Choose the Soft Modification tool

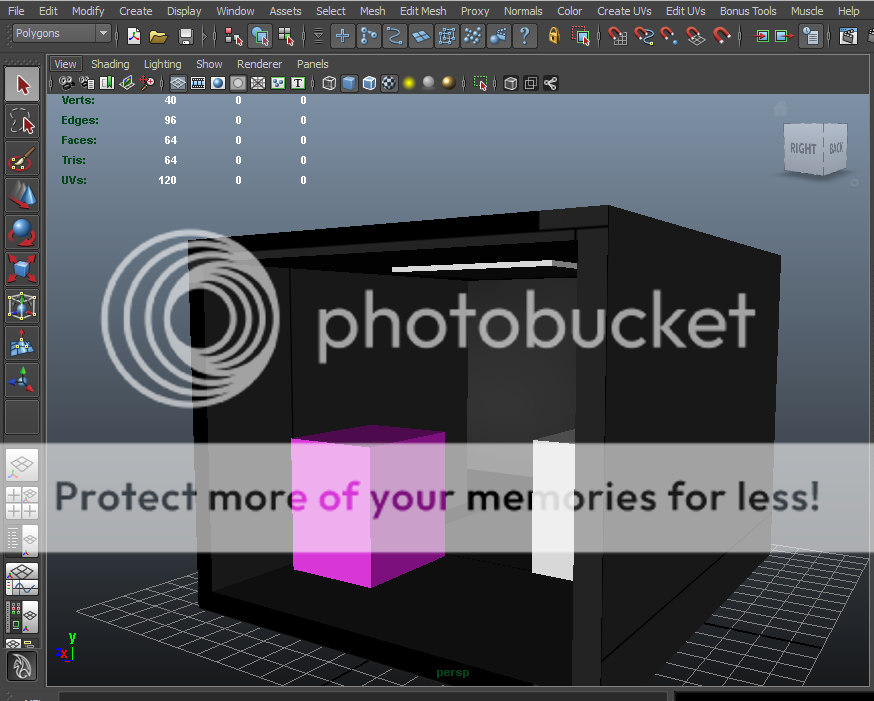pyautogui.click(x=22, y=342)
